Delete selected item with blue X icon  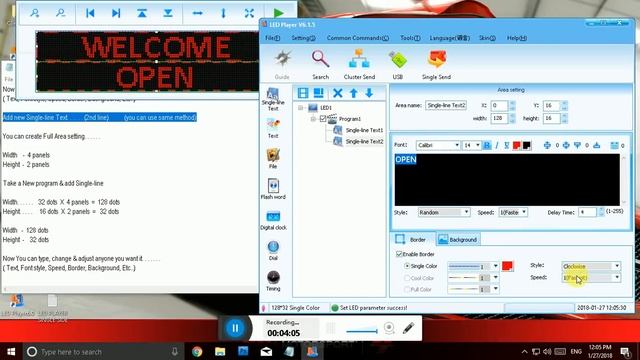pos(338,93)
